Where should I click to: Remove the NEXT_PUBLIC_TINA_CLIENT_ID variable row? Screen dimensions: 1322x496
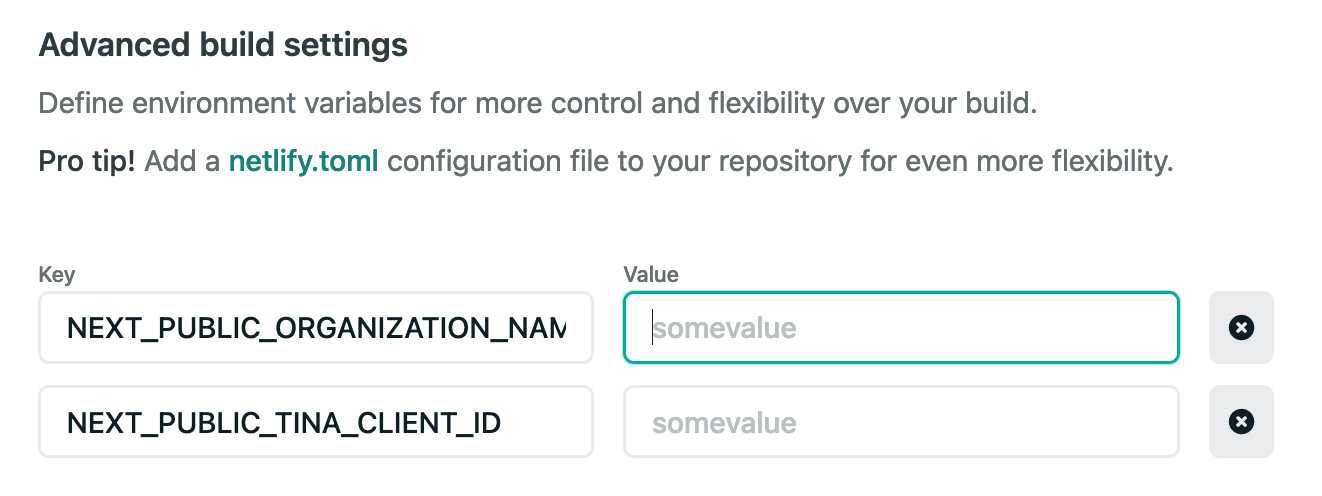(1241, 422)
